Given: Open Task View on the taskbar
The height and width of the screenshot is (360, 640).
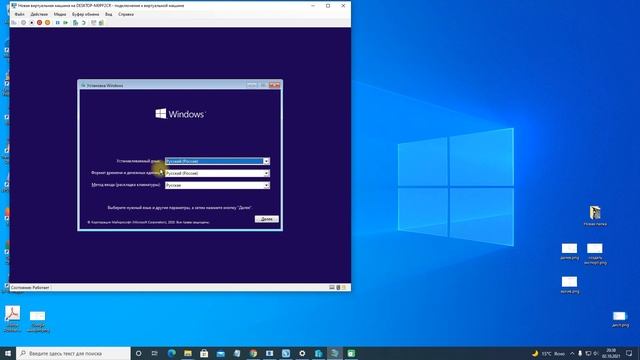Looking at the screenshot, I should tap(155, 353).
